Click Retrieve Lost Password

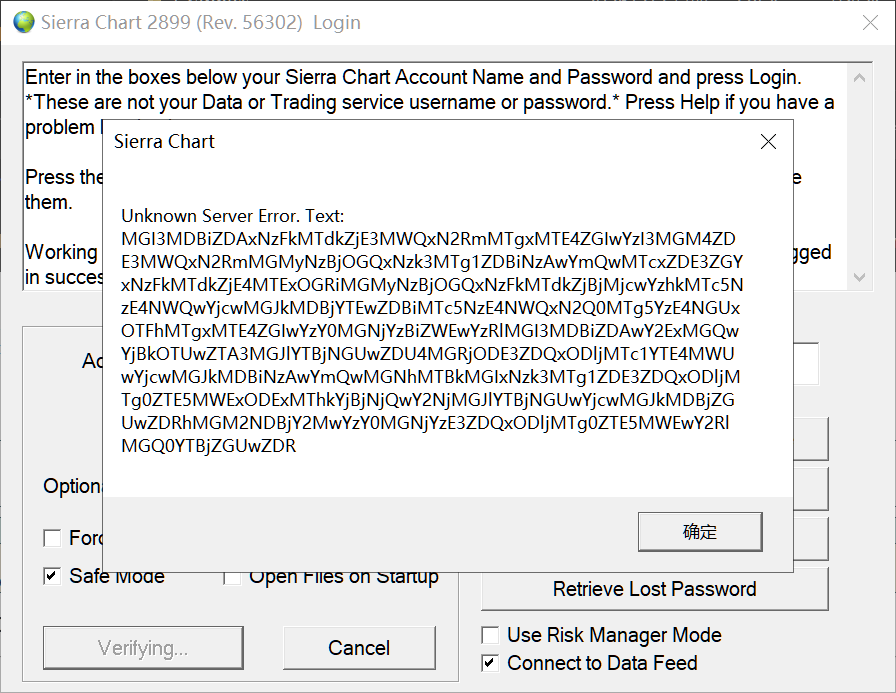(x=654, y=589)
